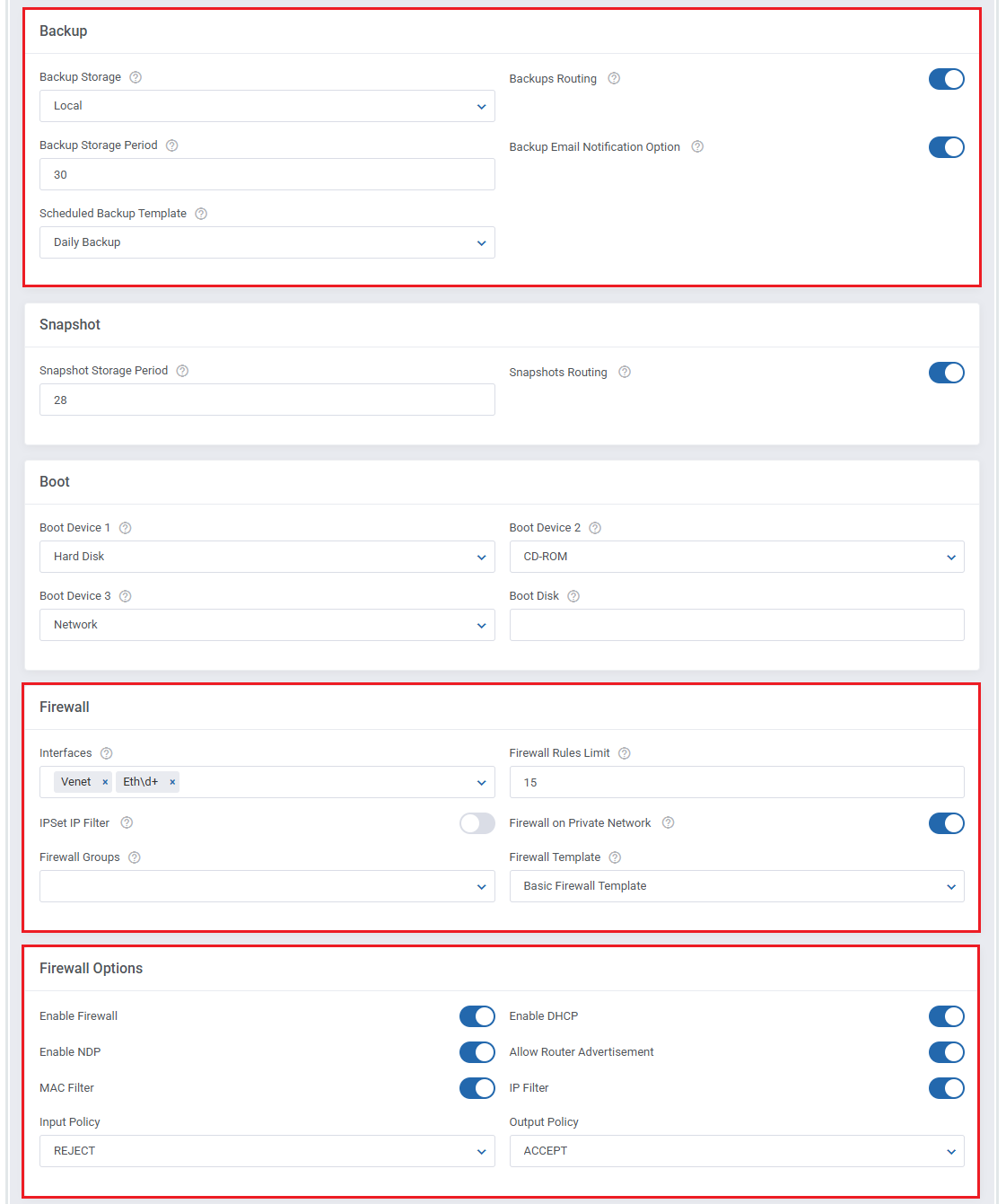Screen dimensions: 1006x1204
Task: Click the empty Boot Disk input field
Action: click(737, 625)
